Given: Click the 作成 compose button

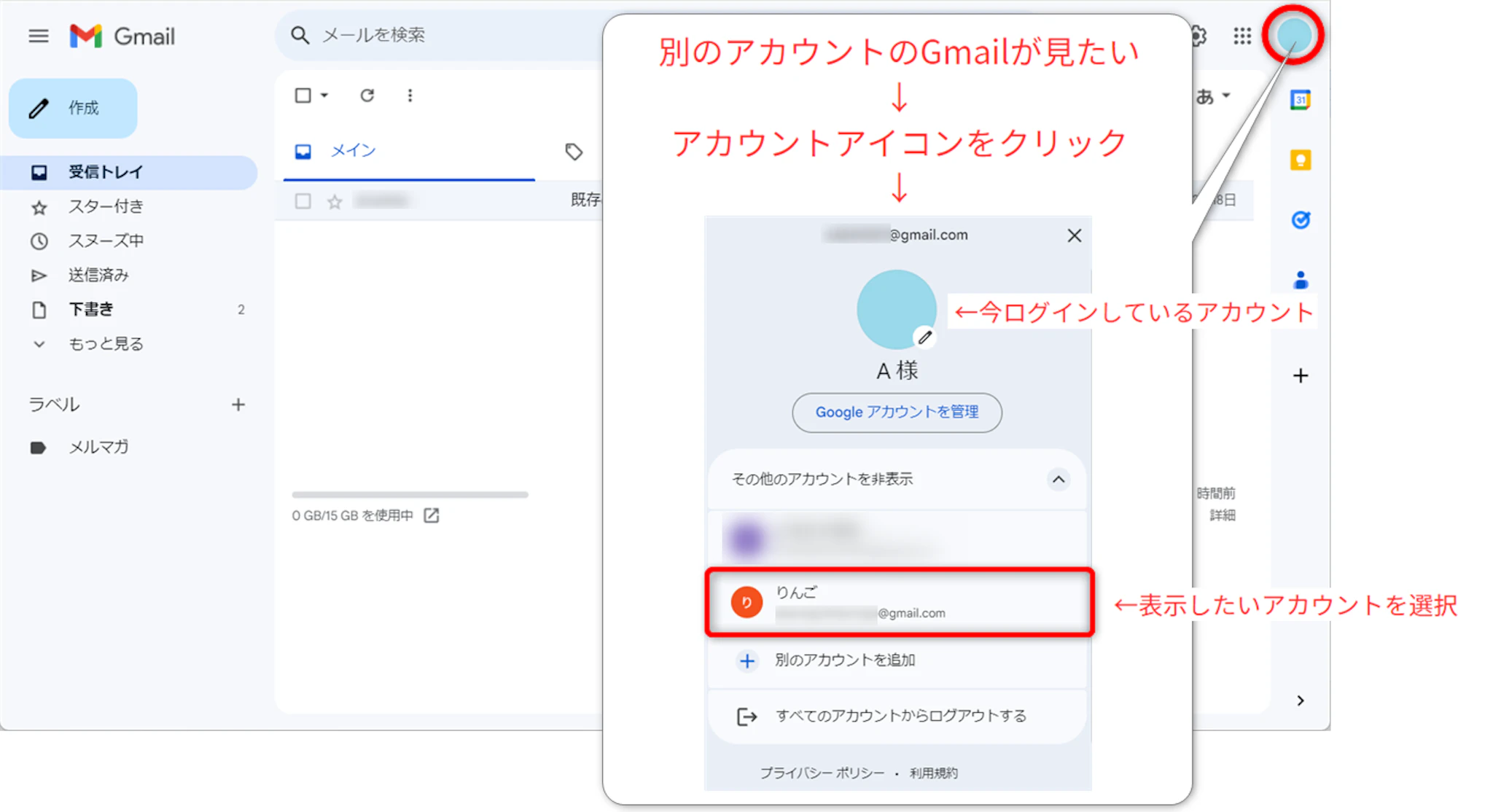Looking at the screenshot, I should 73,108.
